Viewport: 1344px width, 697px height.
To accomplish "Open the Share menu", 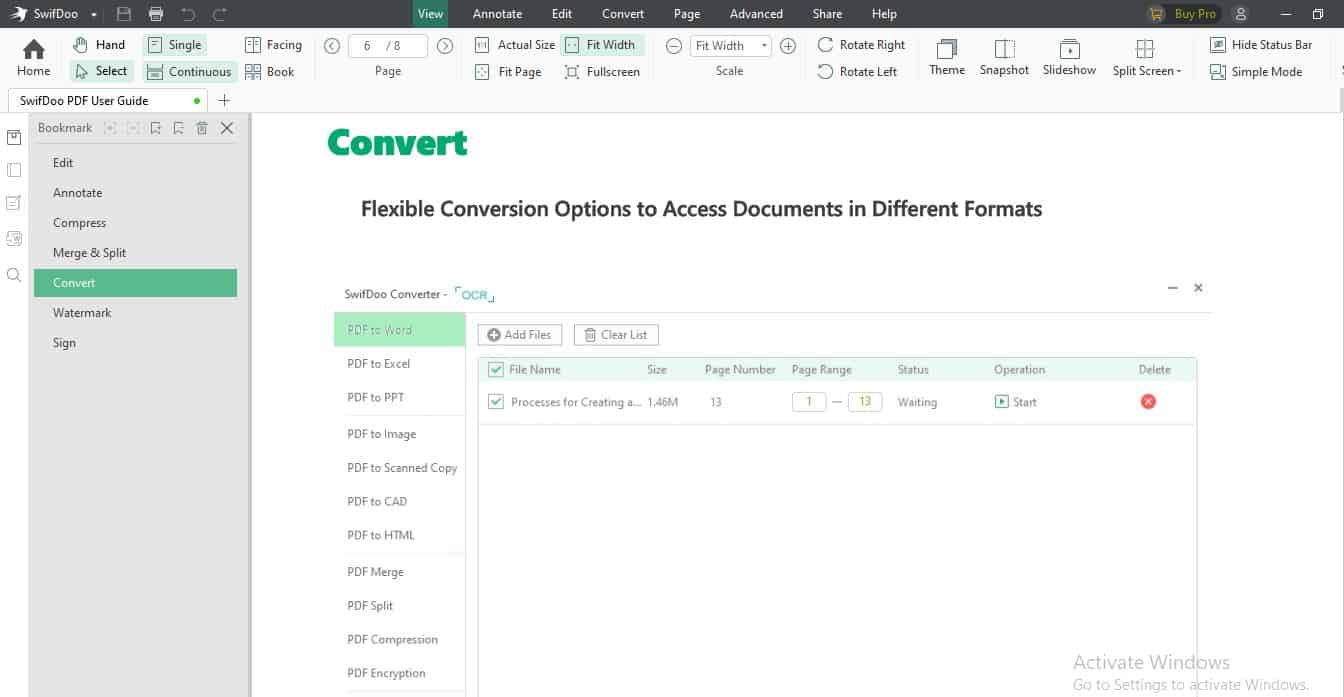I will [x=827, y=14].
